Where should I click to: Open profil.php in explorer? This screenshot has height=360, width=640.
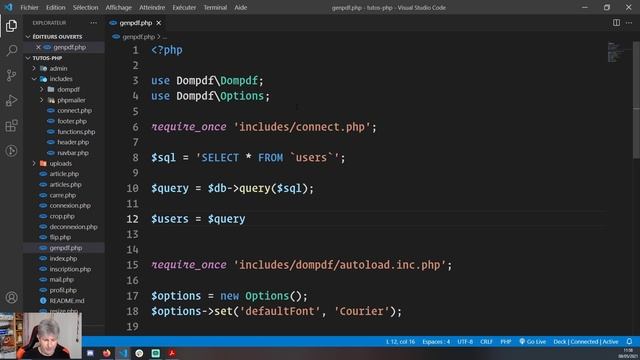pos(63,290)
